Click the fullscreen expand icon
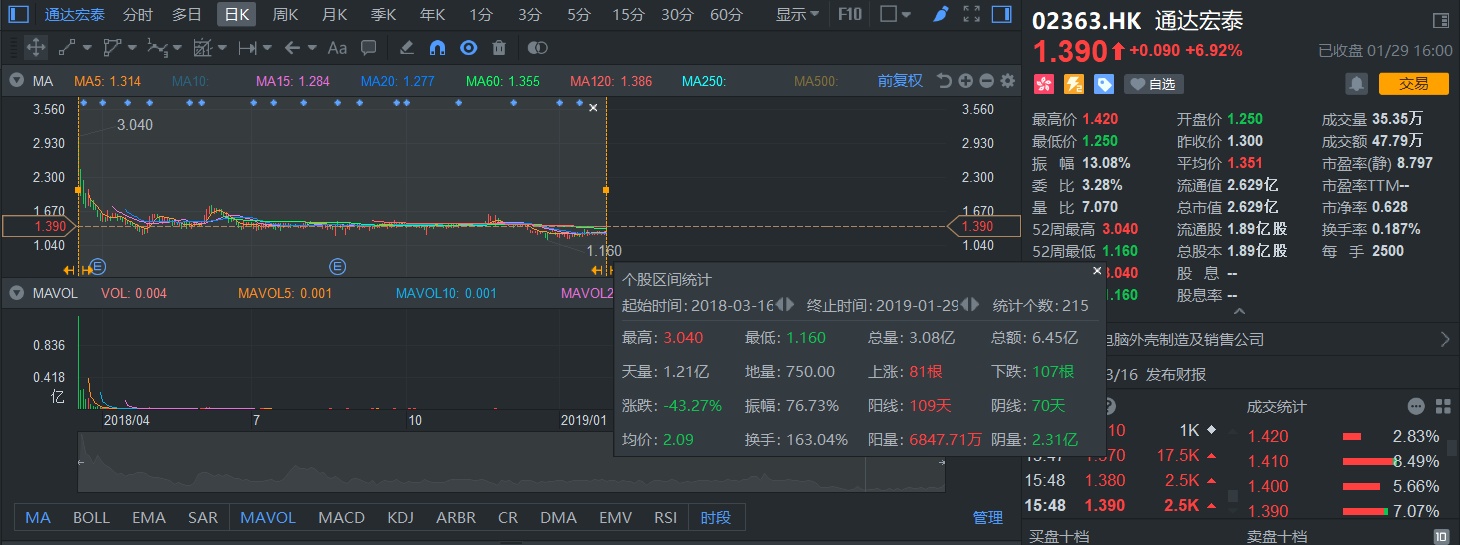This screenshot has height=545, width=1460. point(970,15)
